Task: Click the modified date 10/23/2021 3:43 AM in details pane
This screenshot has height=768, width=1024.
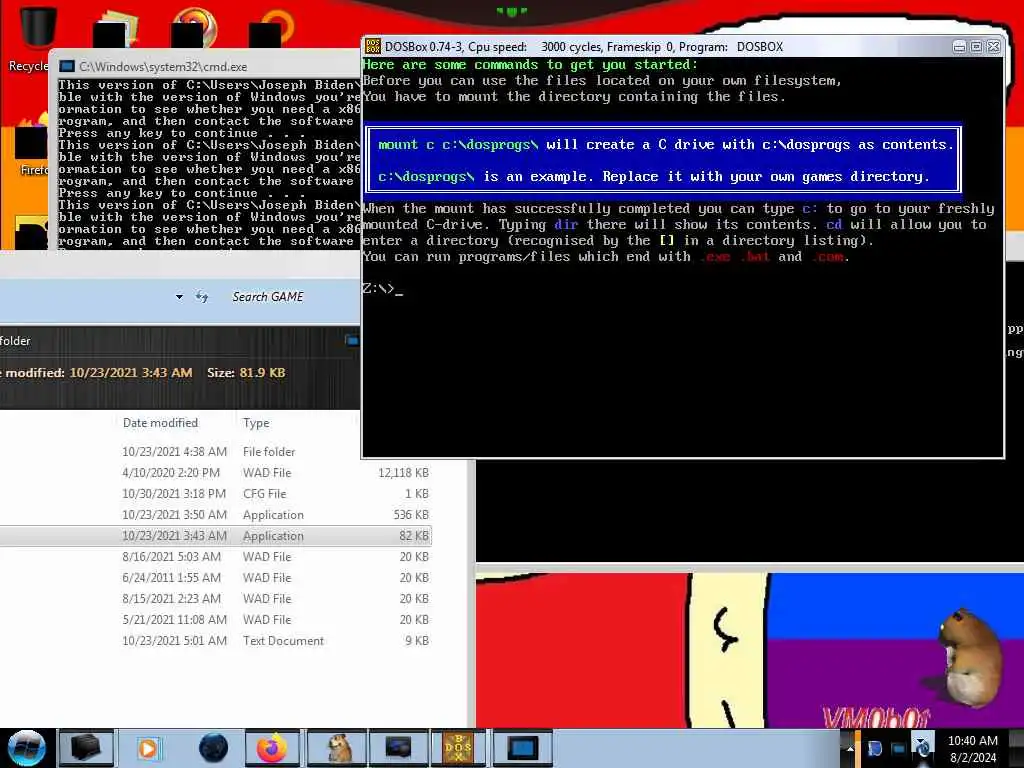Action: coord(131,373)
